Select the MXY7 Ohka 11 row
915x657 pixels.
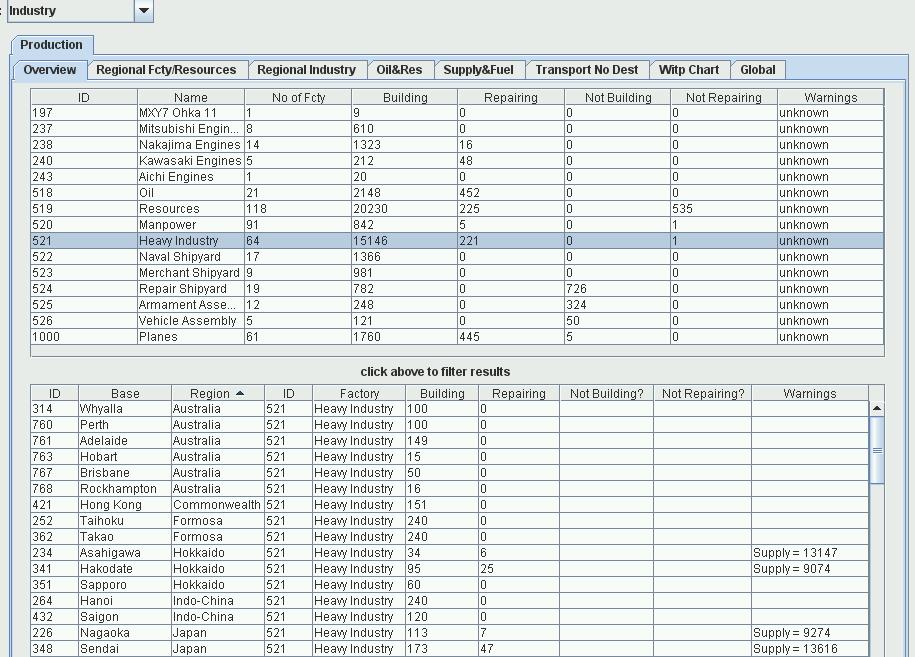click(457, 113)
